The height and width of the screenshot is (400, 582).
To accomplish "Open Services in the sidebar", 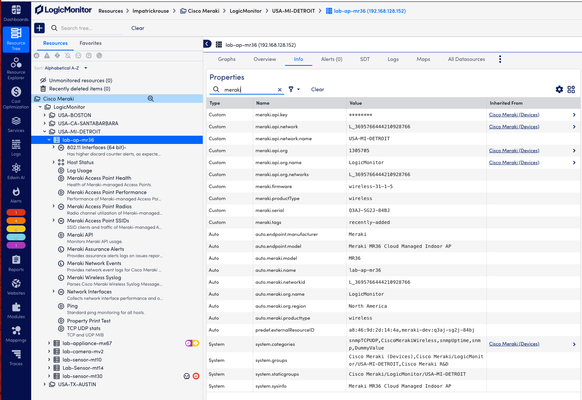I will click(16, 124).
